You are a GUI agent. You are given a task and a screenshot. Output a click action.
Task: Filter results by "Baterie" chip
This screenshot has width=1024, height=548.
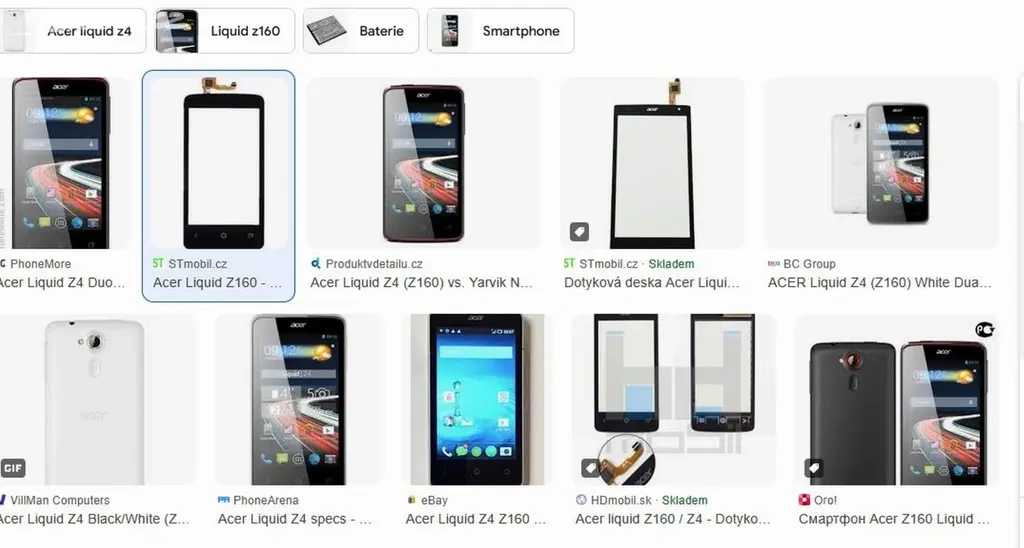point(360,31)
